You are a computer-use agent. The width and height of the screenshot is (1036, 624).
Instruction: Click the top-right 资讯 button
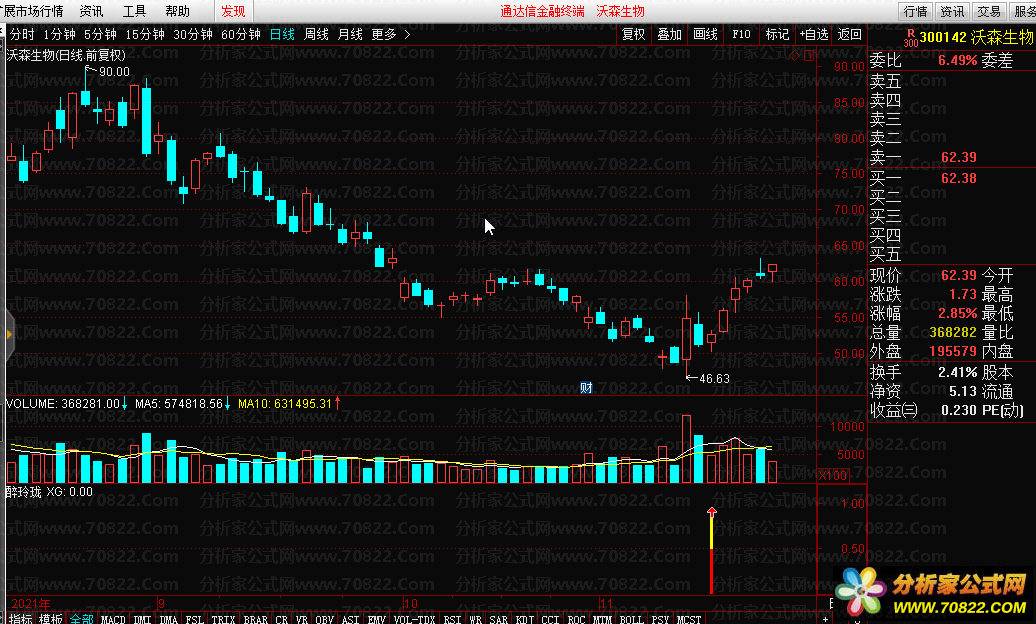[952, 11]
